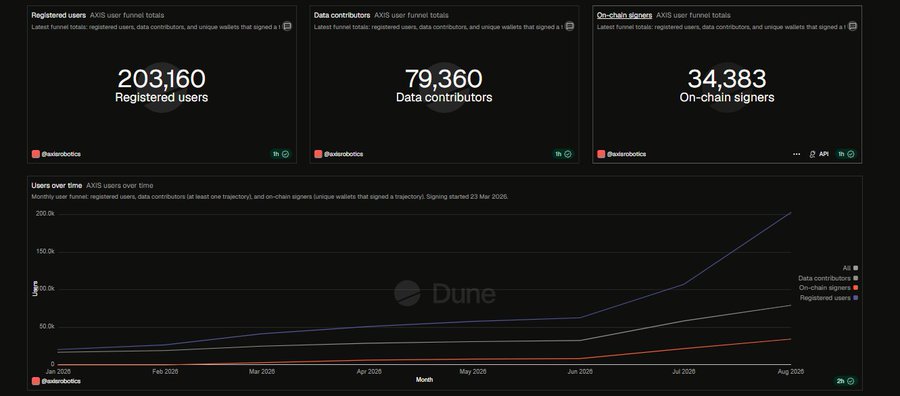900x396 pixels.
Task: Click 'AXIS user funnel totals' on Data contributors card
Action: [411, 15]
